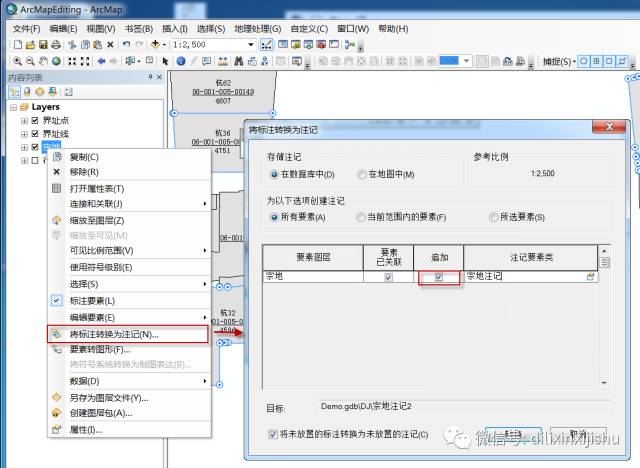The height and width of the screenshot is (468, 640).
Task: Click the Full Extent globe icon
Action: coord(56,61)
